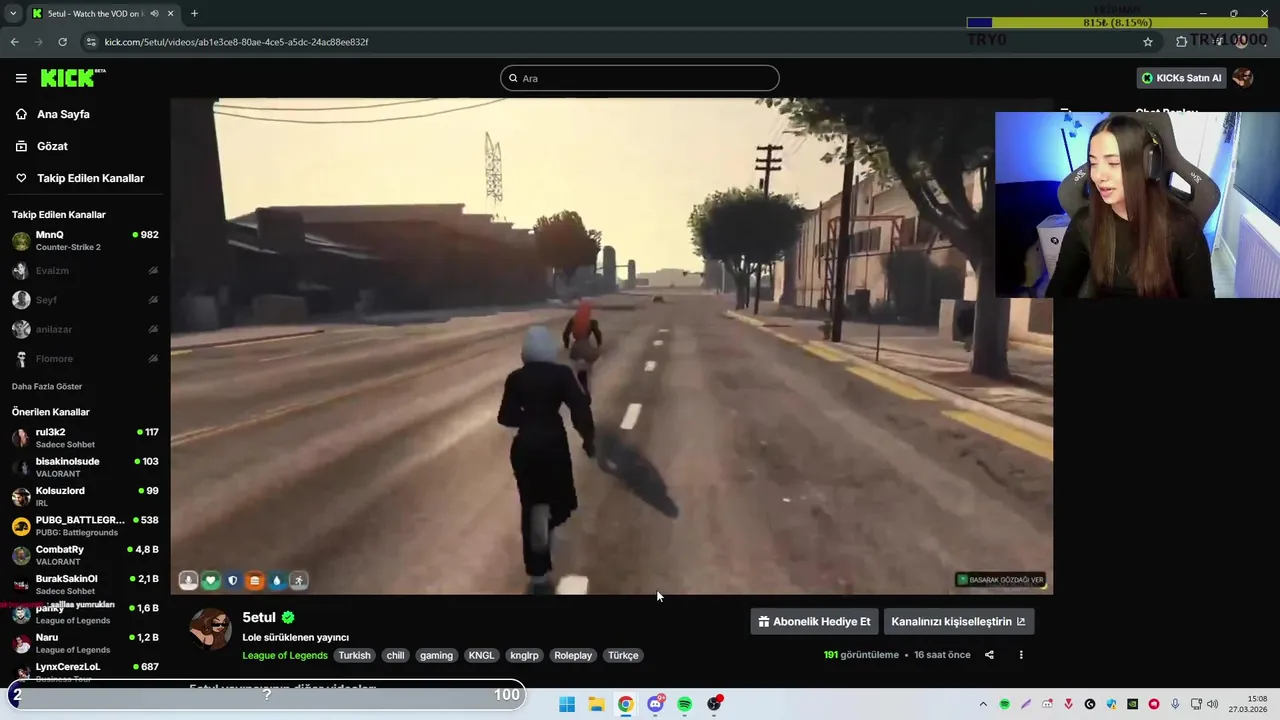The image size is (1280, 720).
Task: Open PUBG_BATTLEGR... channel
Action: click(x=85, y=526)
